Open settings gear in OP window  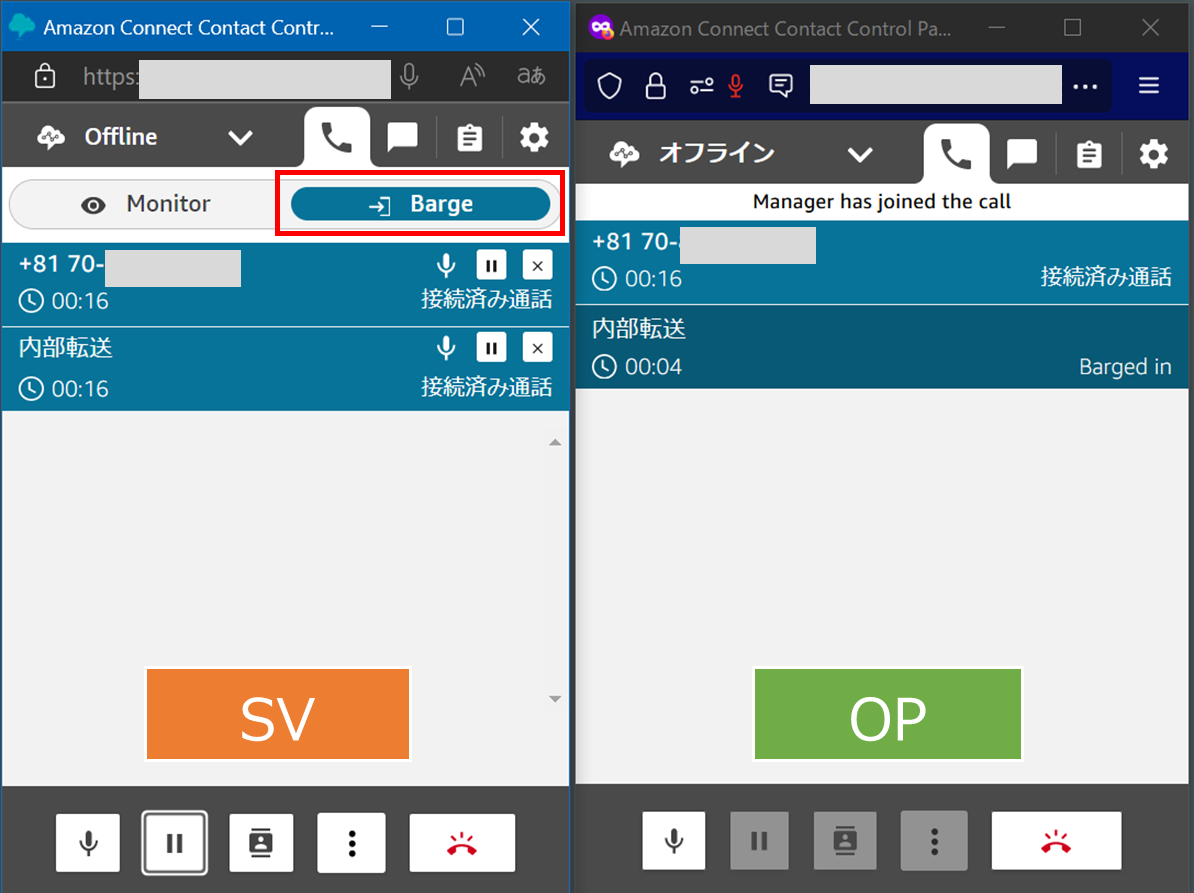[x=1154, y=154]
